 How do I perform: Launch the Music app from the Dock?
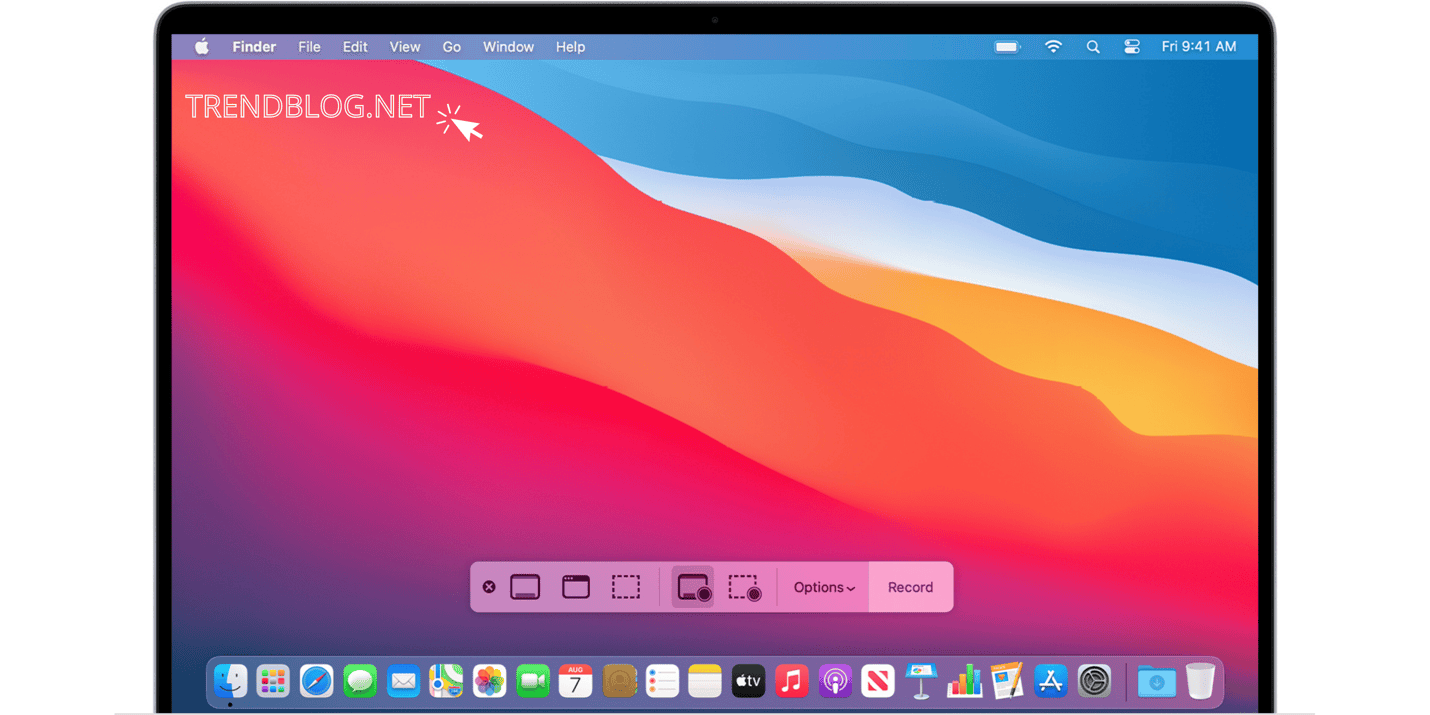(791, 681)
